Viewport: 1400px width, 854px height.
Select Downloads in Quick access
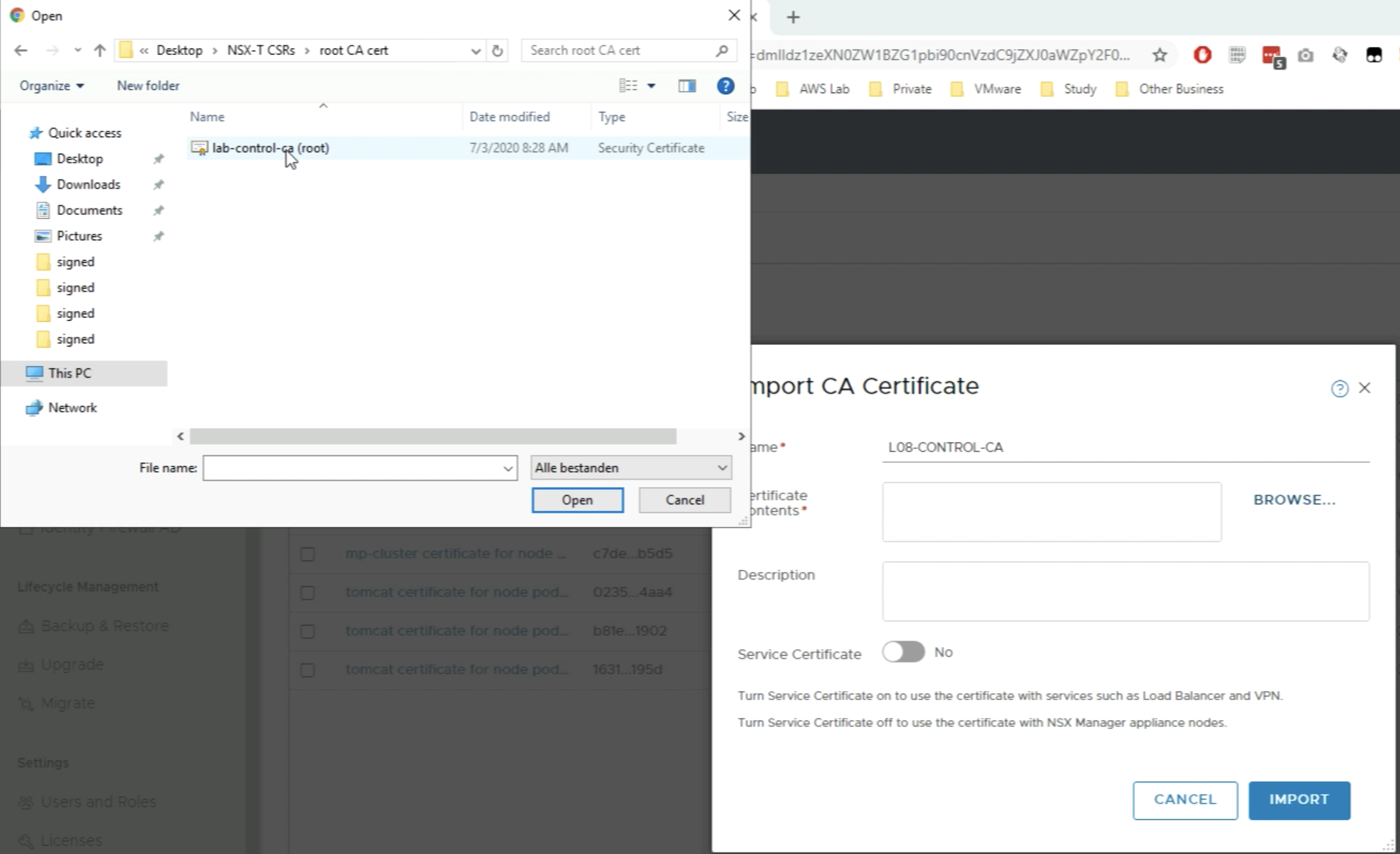(x=88, y=185)
